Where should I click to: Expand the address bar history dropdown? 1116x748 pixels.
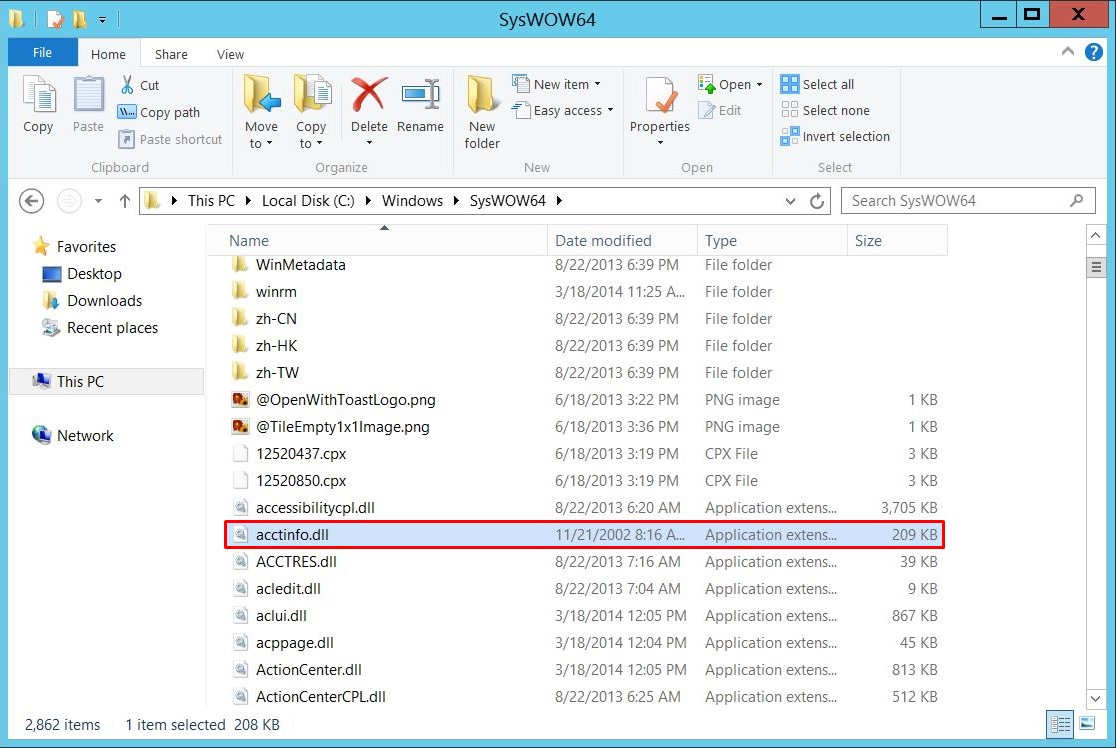(x=790, y=201)
